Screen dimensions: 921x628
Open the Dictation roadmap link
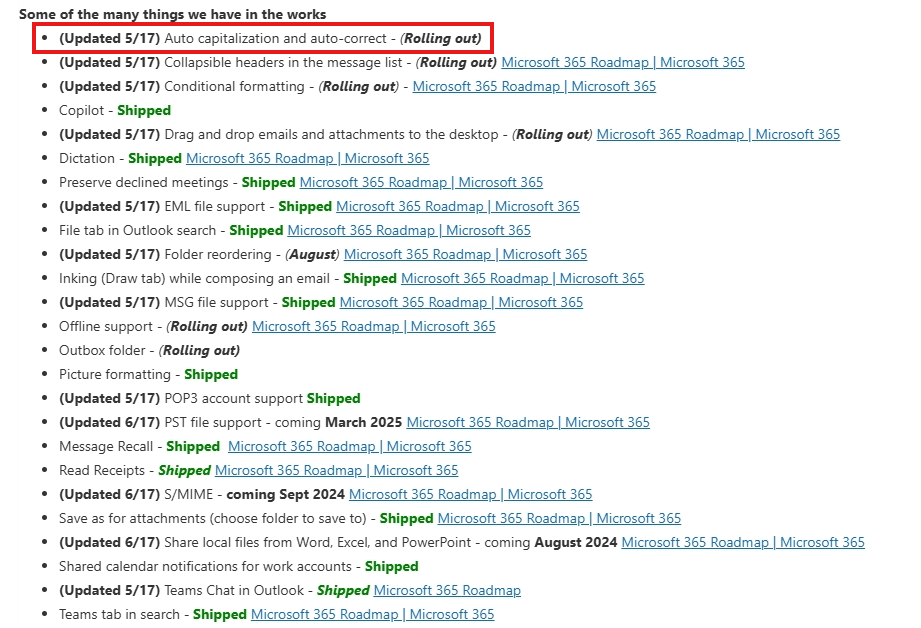click(x=307, y=158)
